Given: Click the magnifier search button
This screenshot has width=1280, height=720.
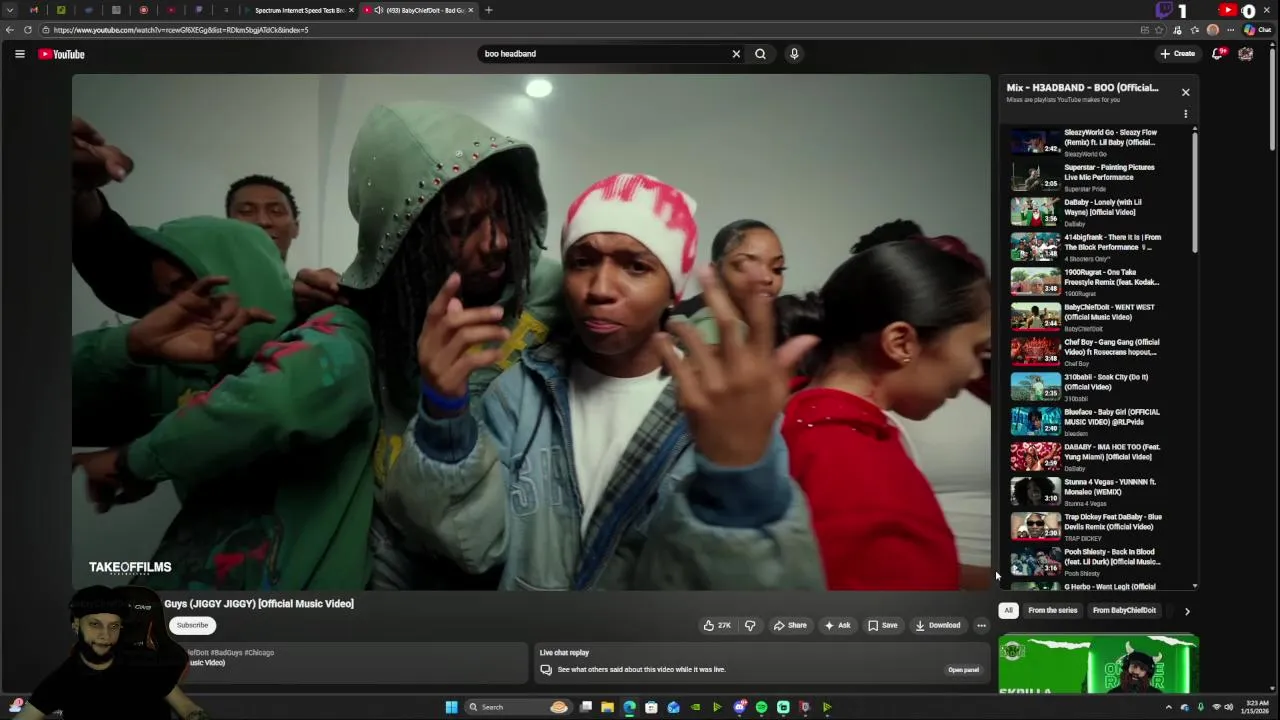Looking at the screenshot, I should point(760,54).
